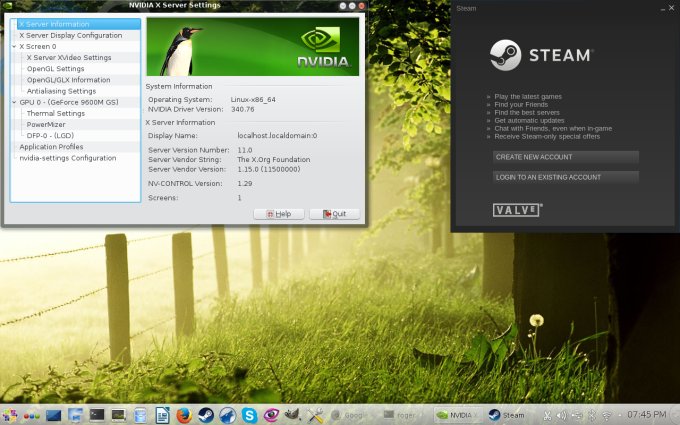
Task: Collapse the X Screen 0 tree node
Action: pyautogui.click(x=14, y=47)
